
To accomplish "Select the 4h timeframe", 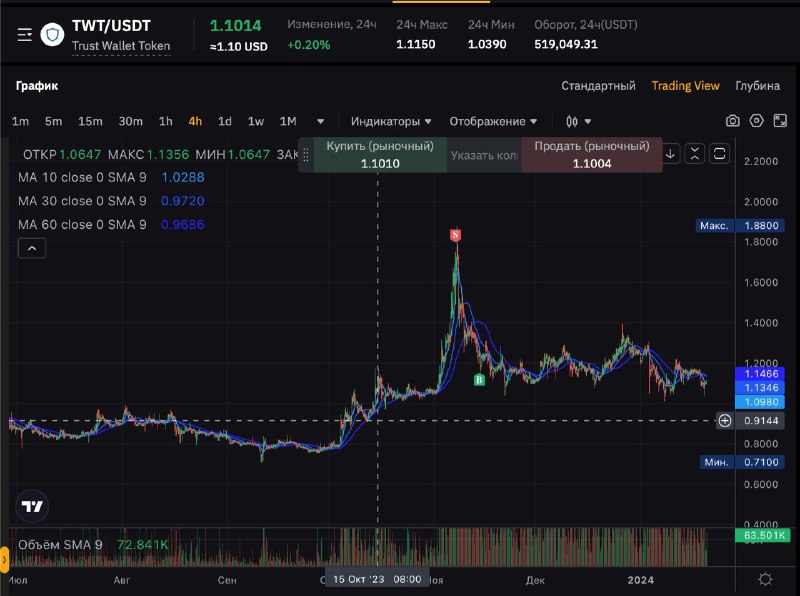I will click(195, 121).
